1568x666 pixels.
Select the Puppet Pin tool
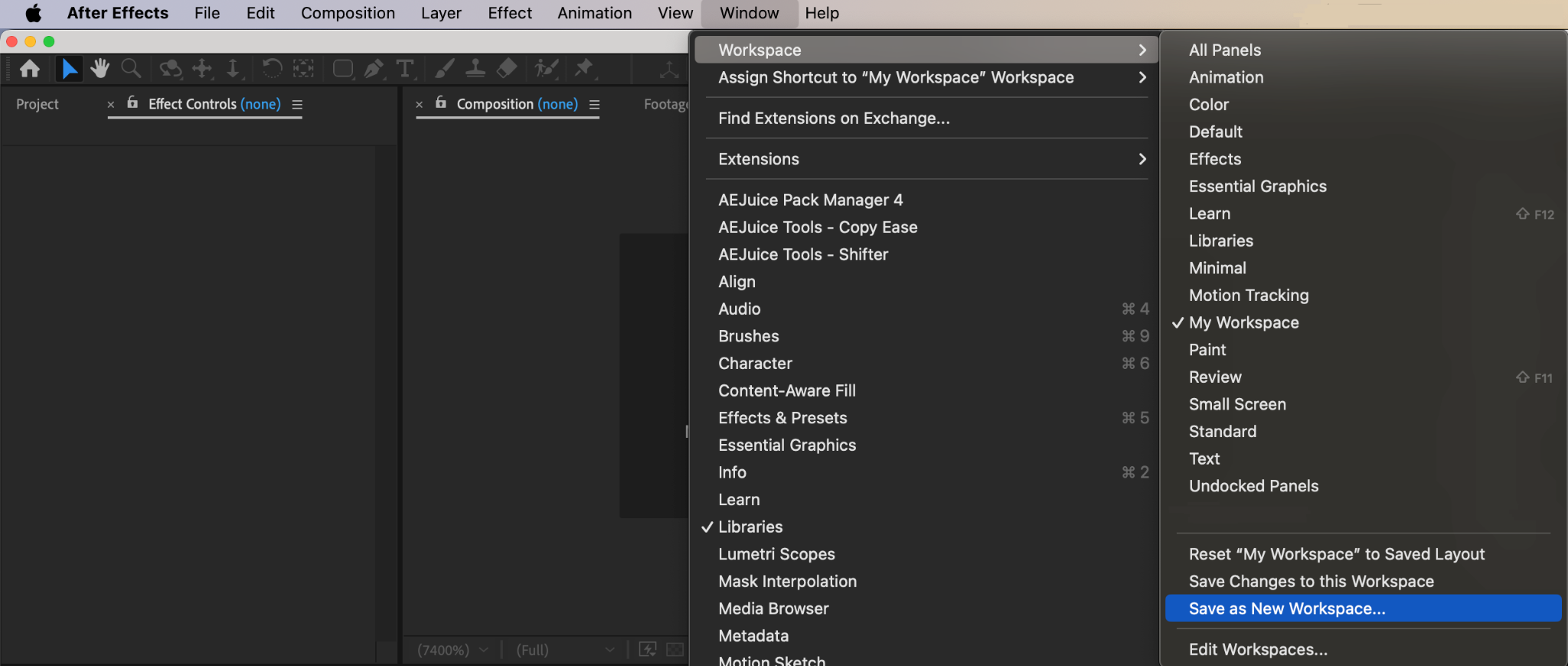(x=584, y=69)
